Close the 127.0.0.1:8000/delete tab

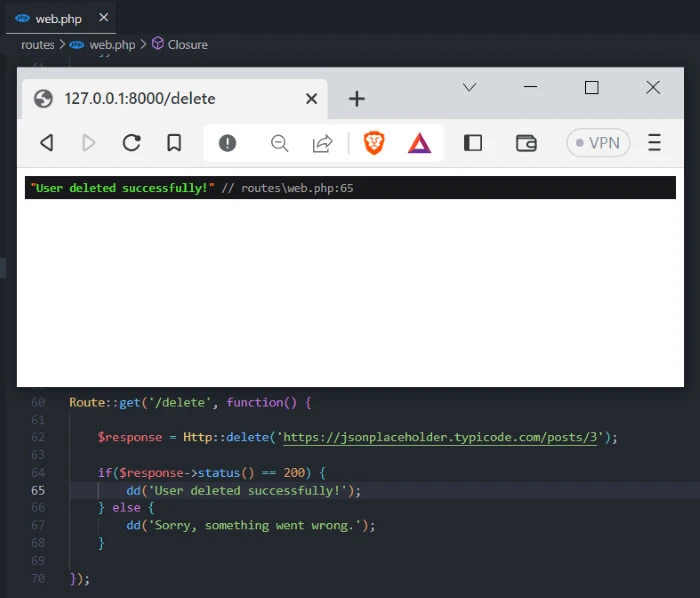click(311, 98)
